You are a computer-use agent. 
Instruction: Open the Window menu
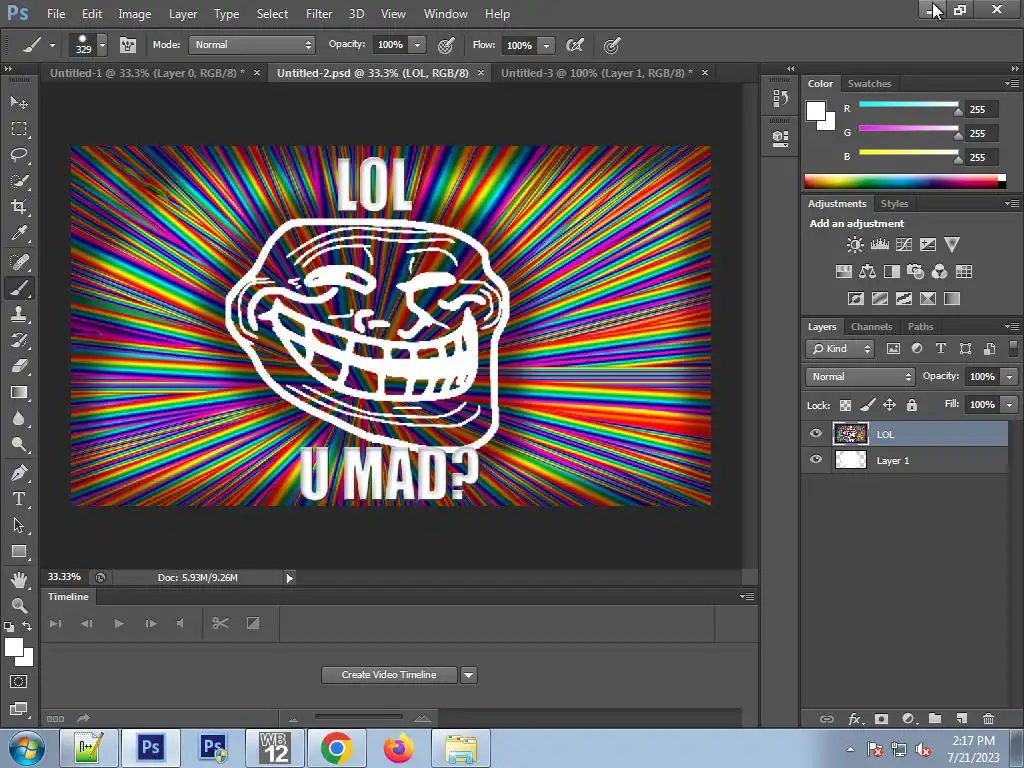click(445, 14)
